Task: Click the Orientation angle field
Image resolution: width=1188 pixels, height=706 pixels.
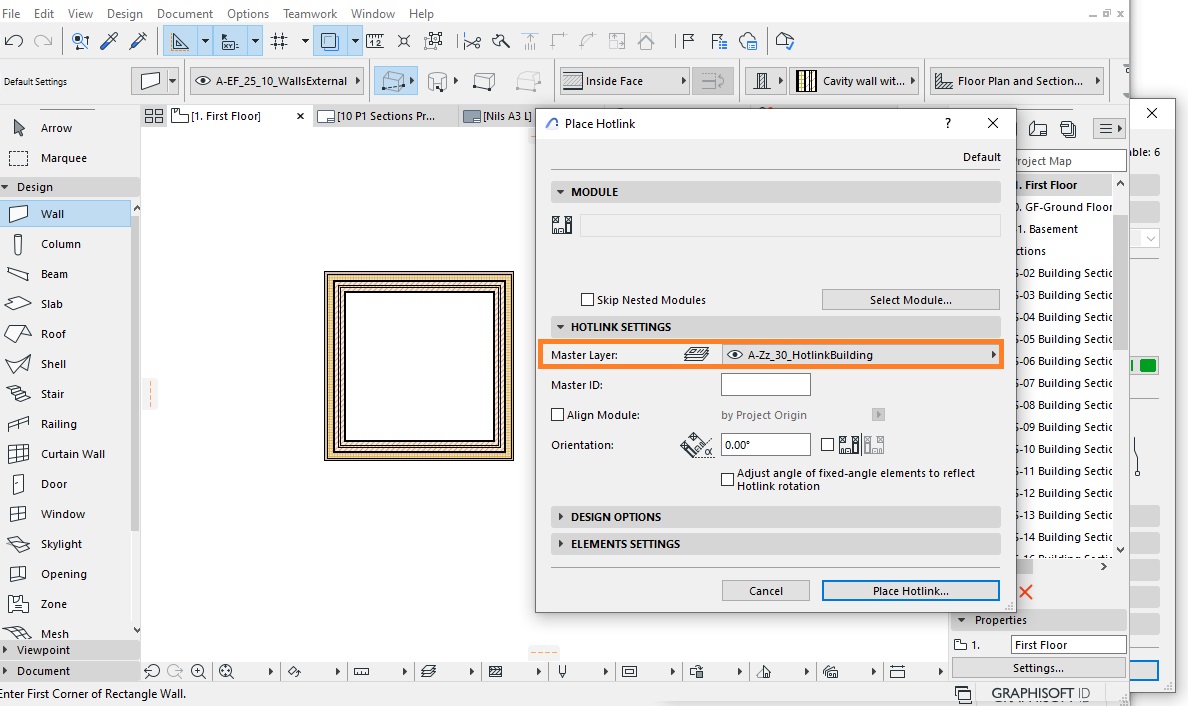Action: click(x=765, y=445)
